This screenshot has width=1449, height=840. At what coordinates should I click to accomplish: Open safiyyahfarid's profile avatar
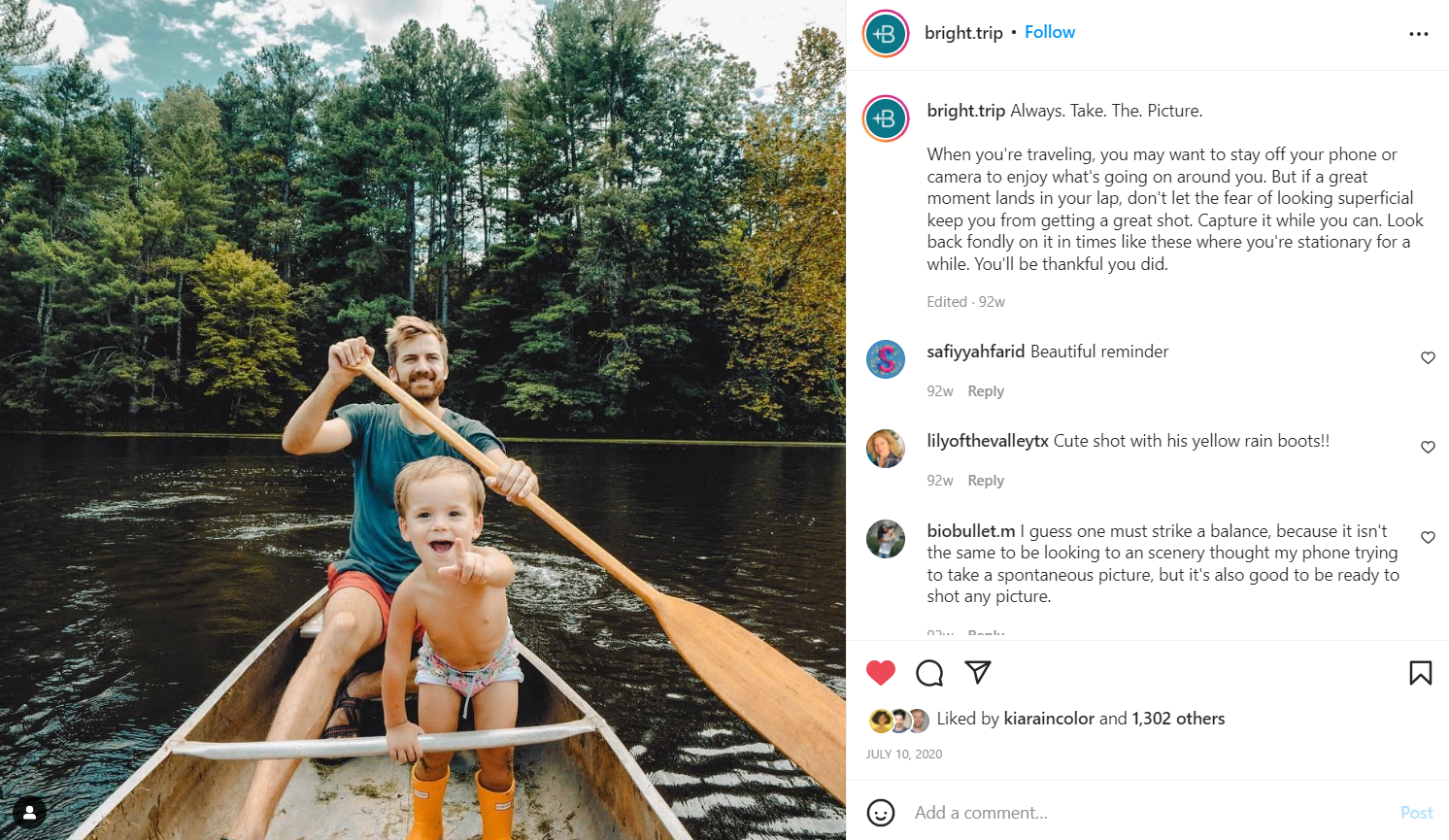pyautogui.click(x=886, y=359)
